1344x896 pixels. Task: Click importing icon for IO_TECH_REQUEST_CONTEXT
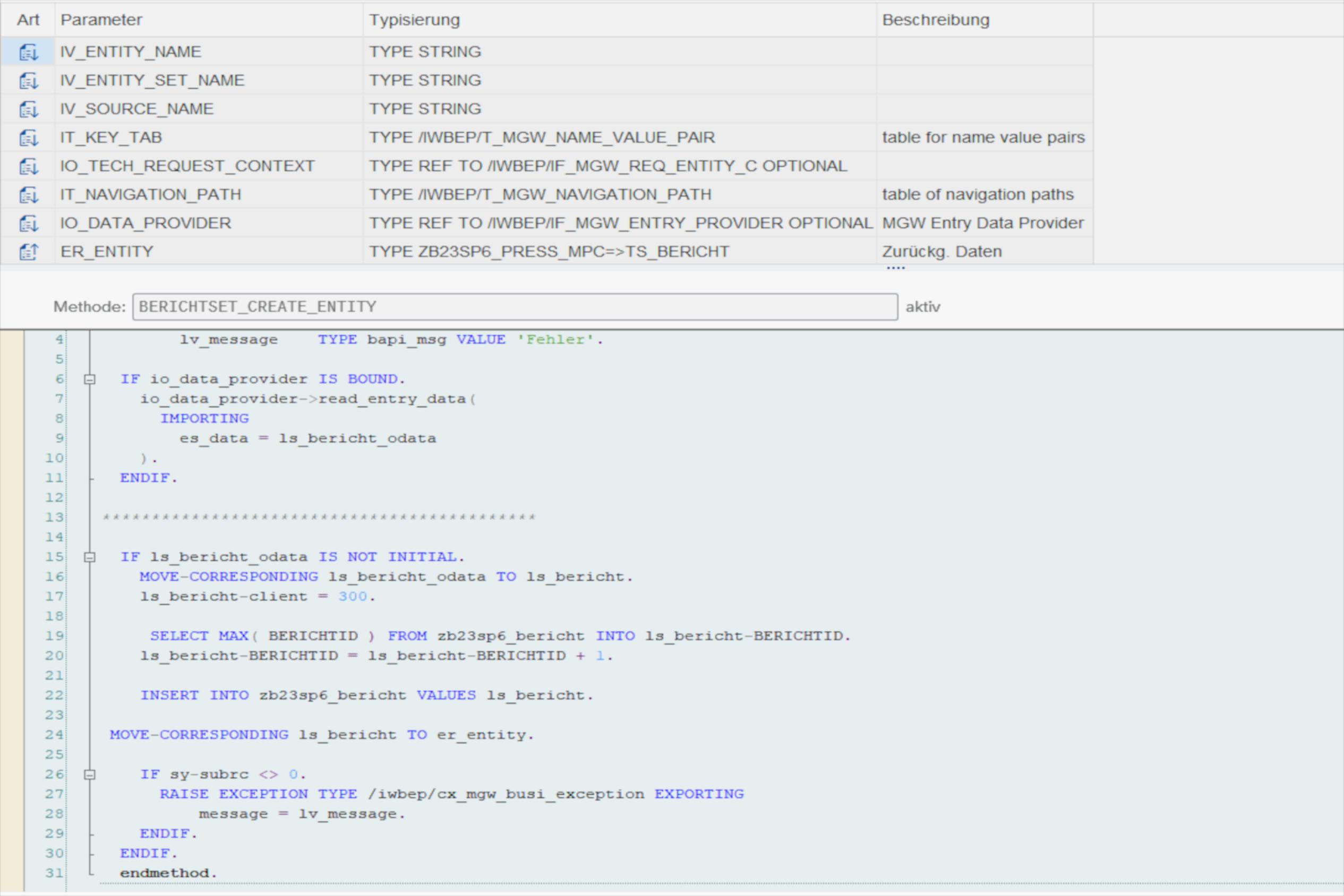28,166
